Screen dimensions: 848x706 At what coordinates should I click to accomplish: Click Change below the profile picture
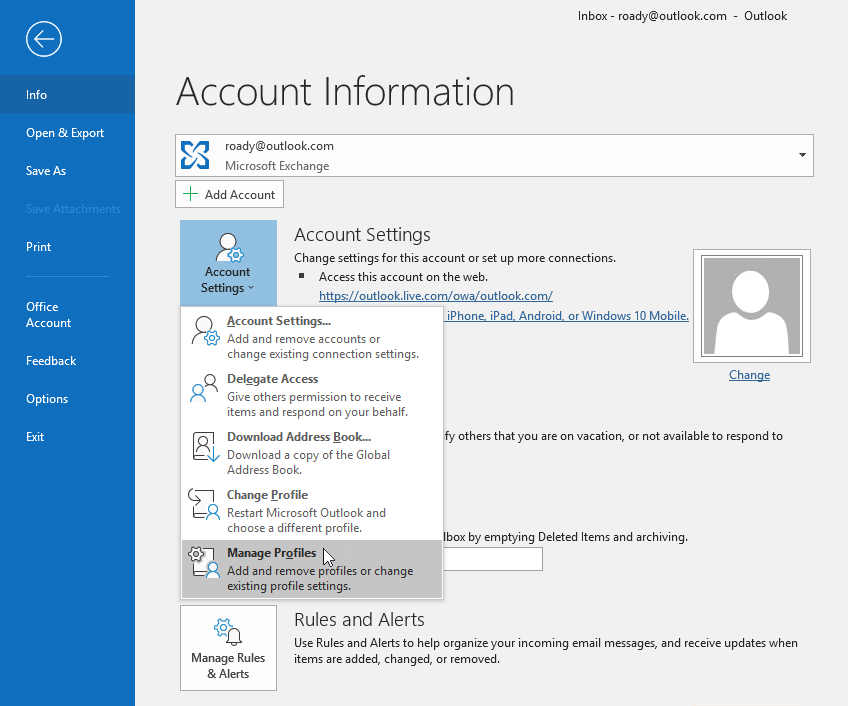[x=749, y=374]
